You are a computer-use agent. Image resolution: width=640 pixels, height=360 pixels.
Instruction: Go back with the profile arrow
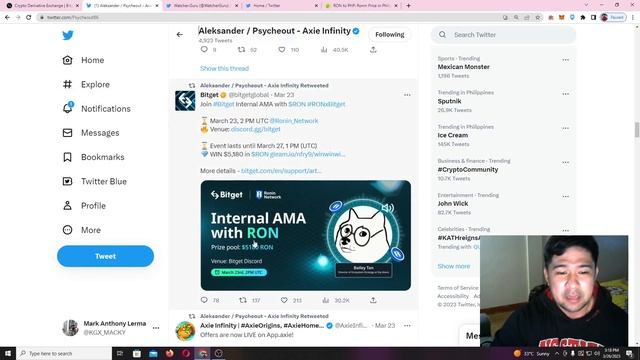[x=180, y=35]
